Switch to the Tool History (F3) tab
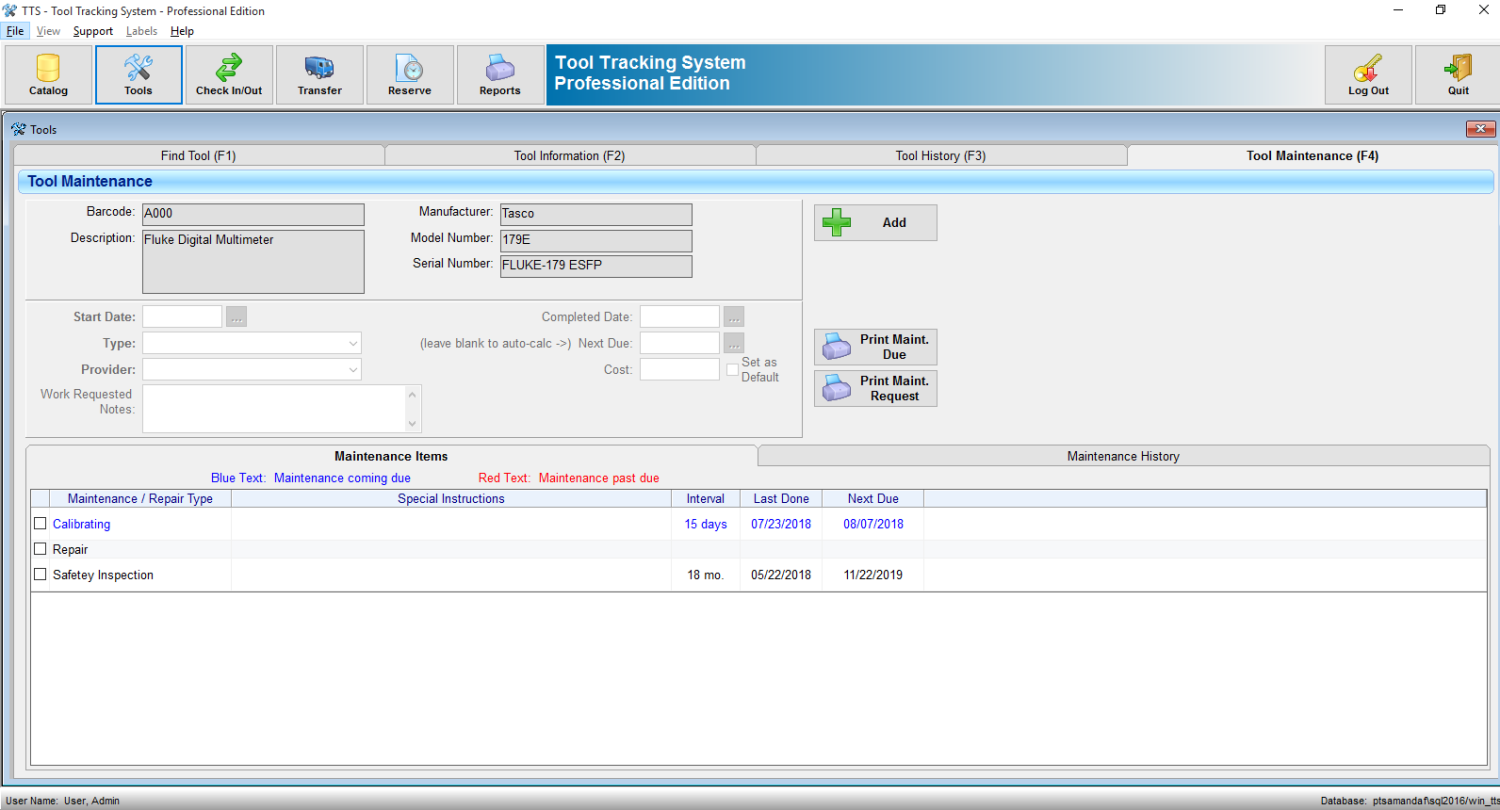Viewport: 1500px width, 810px height. pos(940,155)
